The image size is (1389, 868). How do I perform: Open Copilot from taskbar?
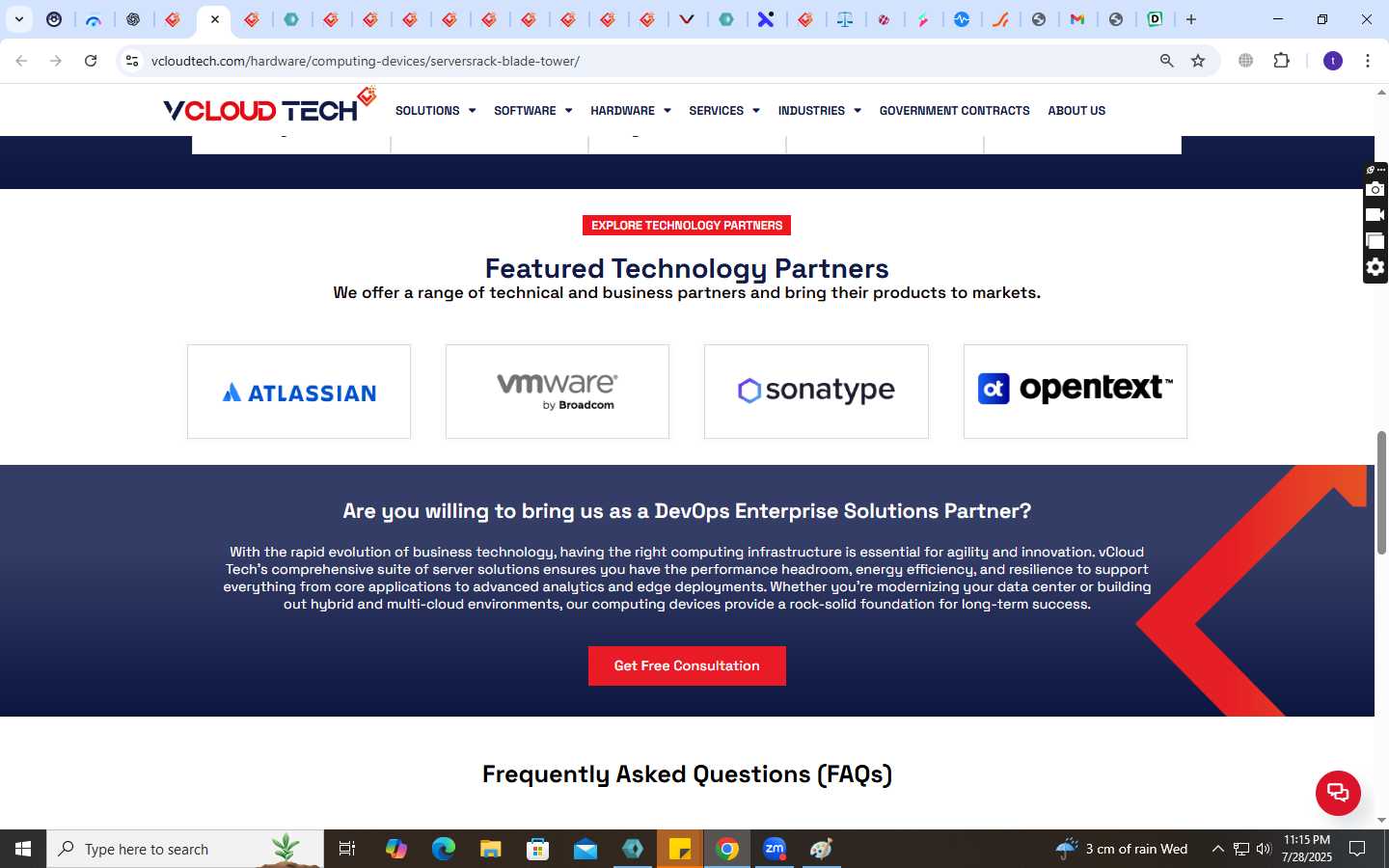click(395, 849)
